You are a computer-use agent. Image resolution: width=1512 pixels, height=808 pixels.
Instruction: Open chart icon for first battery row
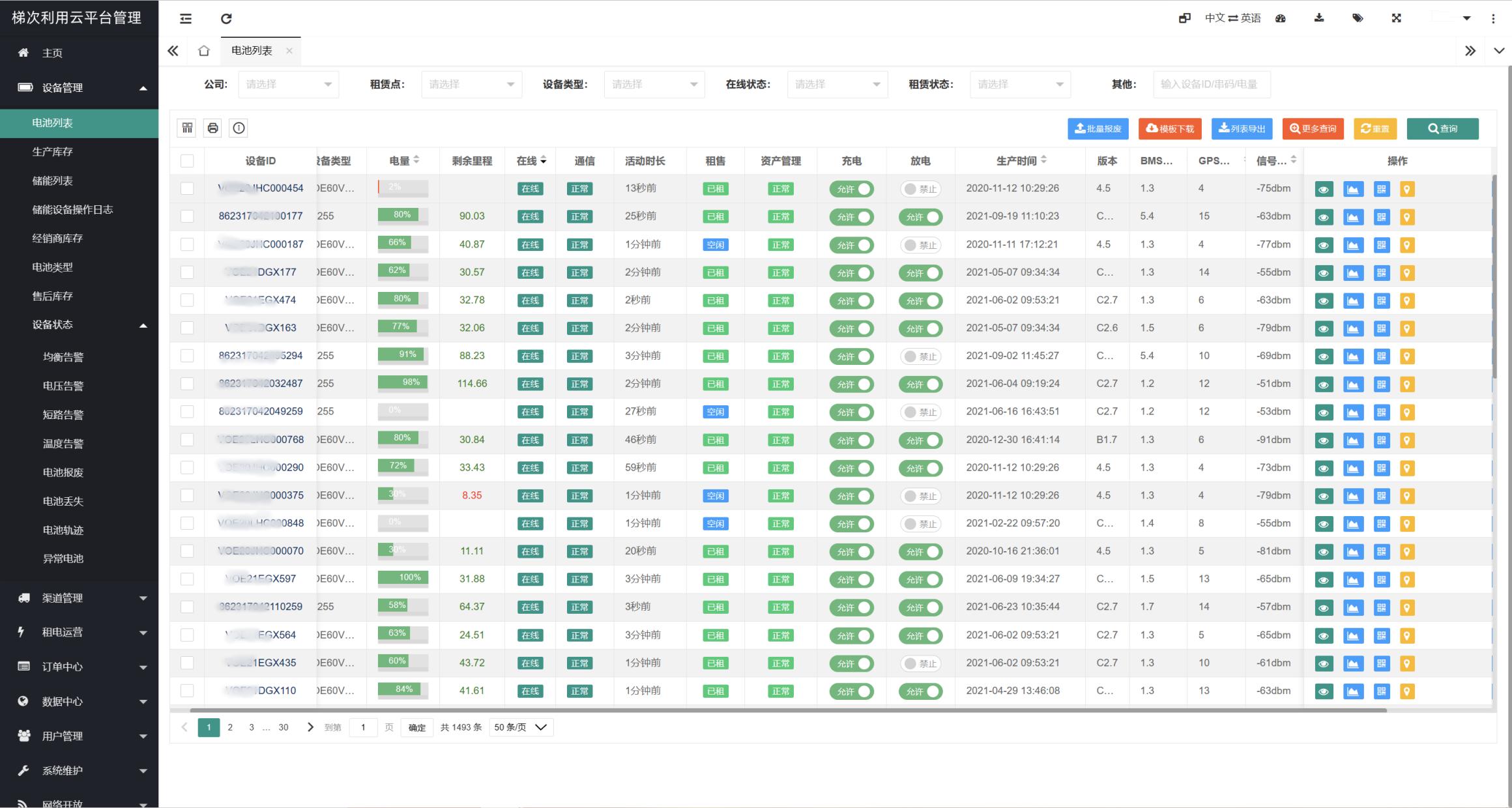pos(1353,190)
